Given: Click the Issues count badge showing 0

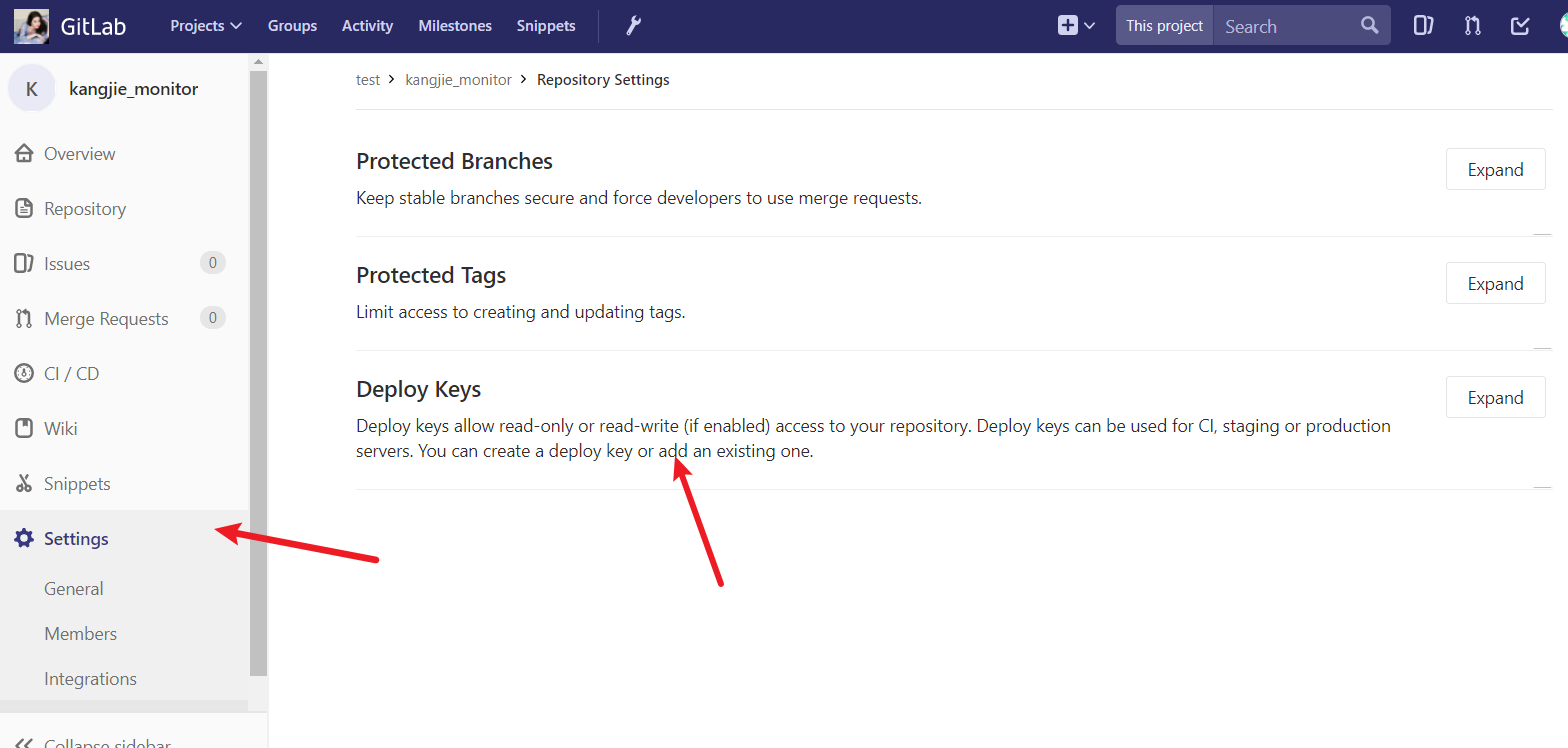Looking at the screenshot, I should [212, 263].
